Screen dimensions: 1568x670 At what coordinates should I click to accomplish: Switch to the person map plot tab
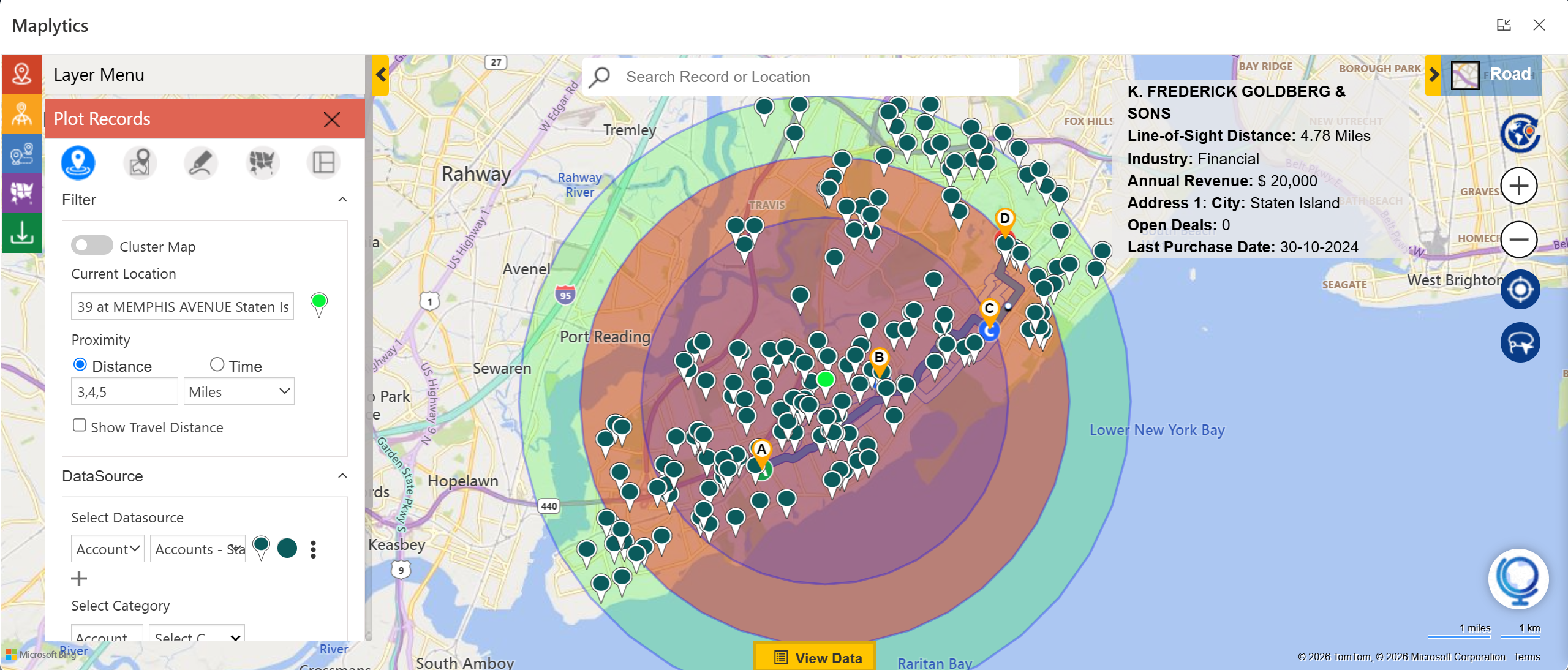click(x=140, y=162)
